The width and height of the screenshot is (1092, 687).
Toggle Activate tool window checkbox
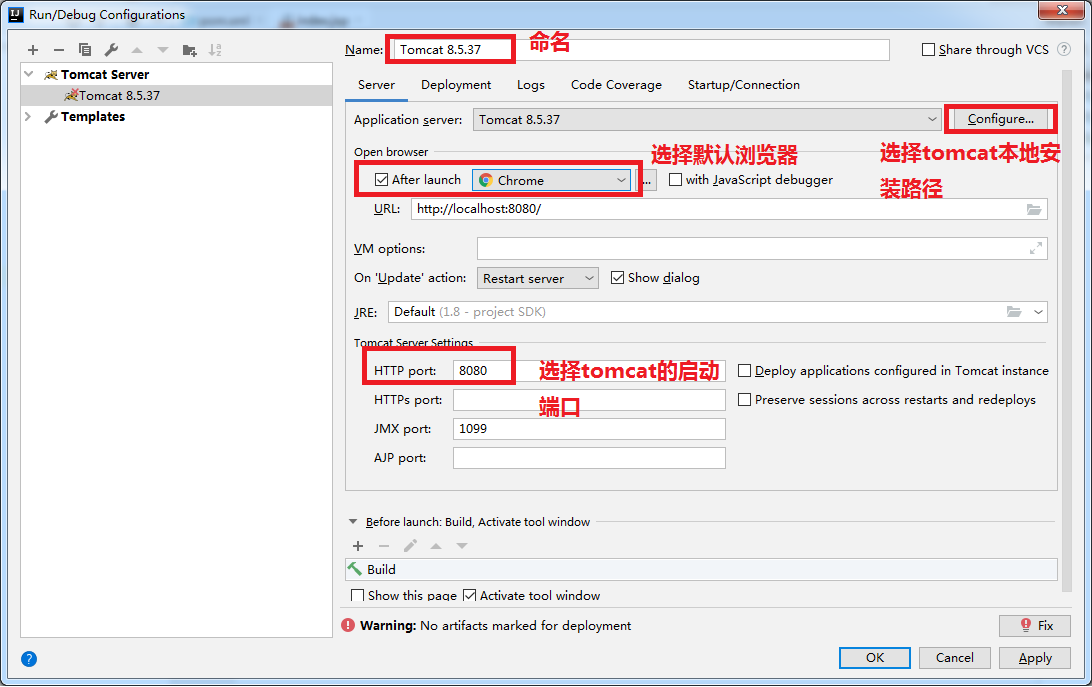469,596
